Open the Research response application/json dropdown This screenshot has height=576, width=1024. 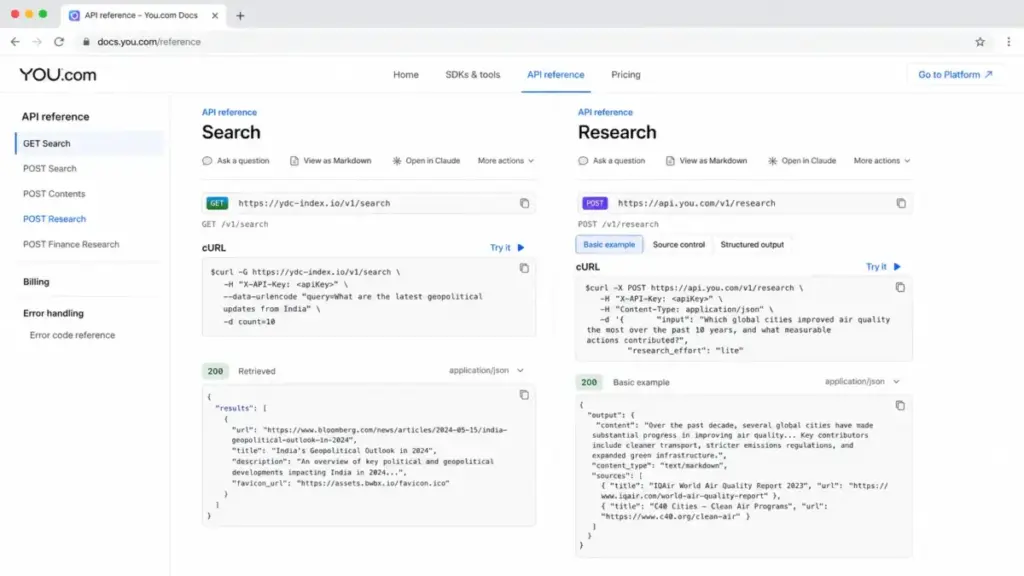coord(862,381)
